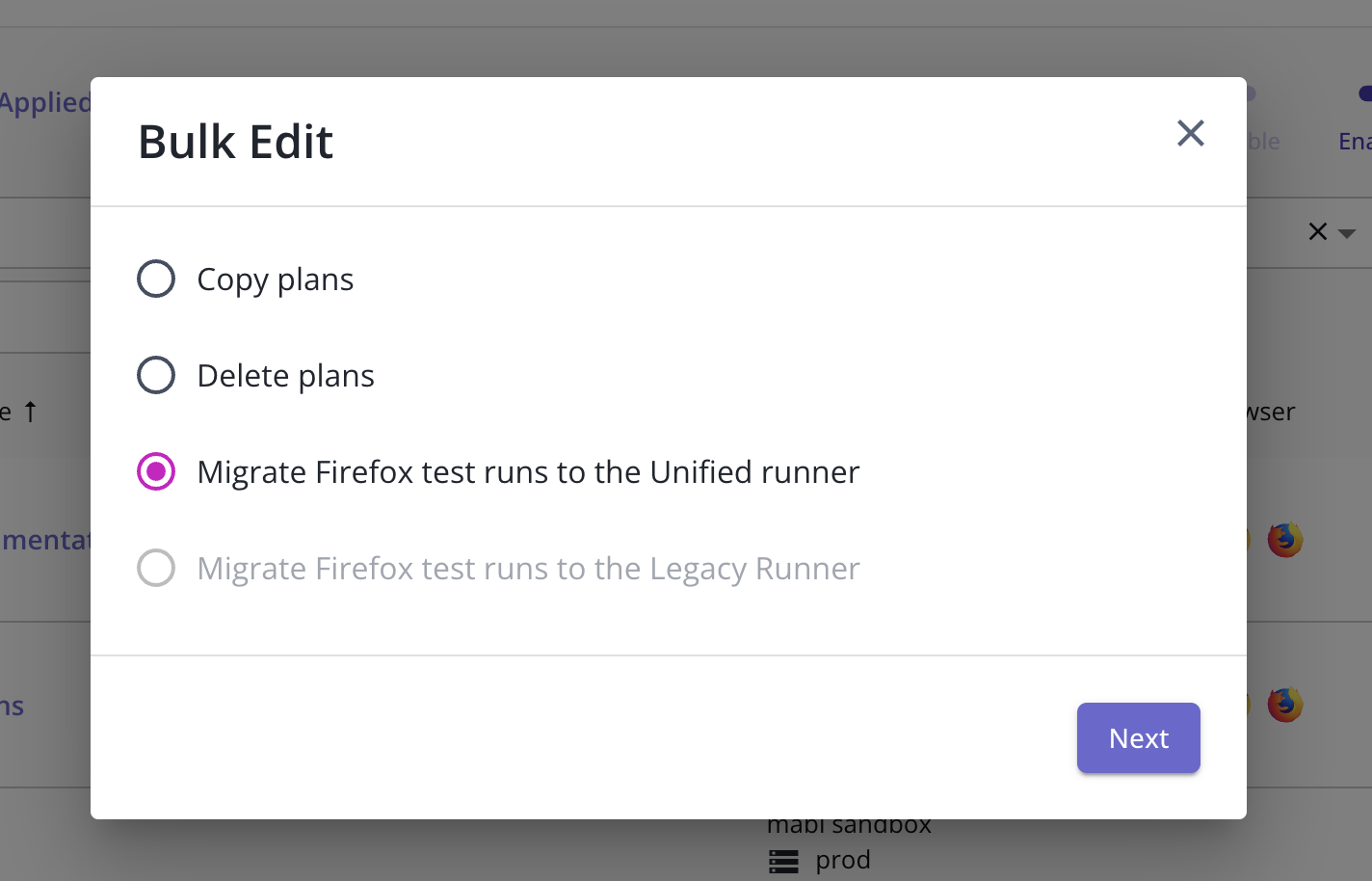This screenshot has width=1372, height=881.
Task: Open the partially visible 'Applied' link
Action: click(45, 102)
